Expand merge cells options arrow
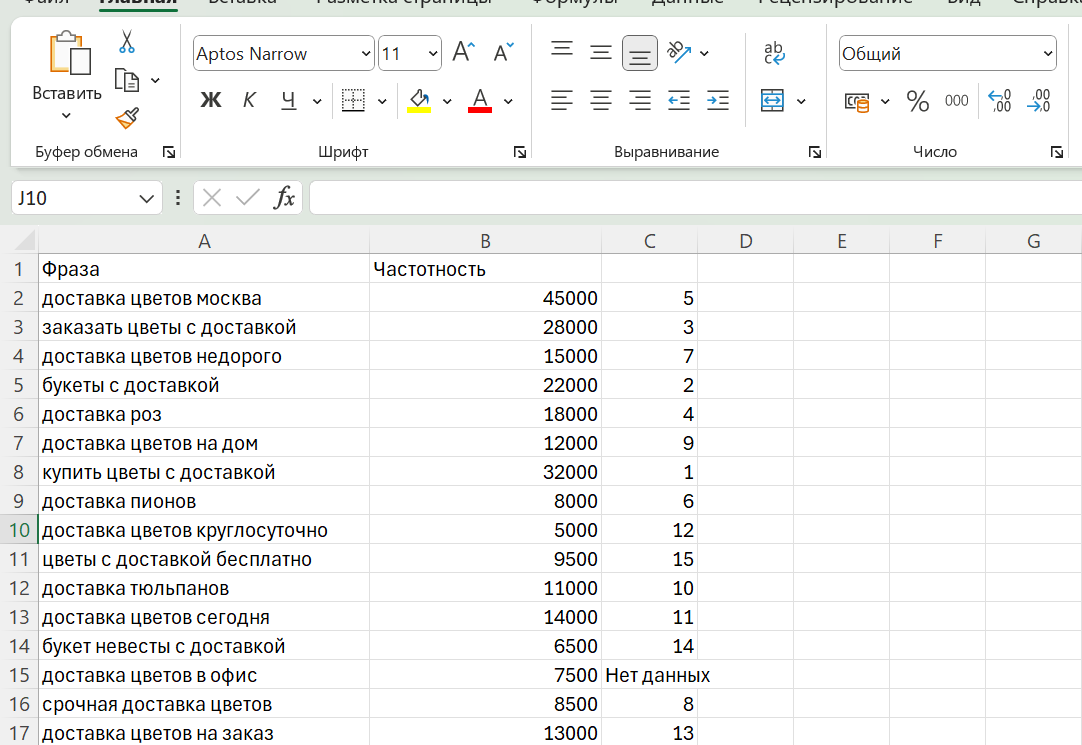1082x745 pixels. 801,101
